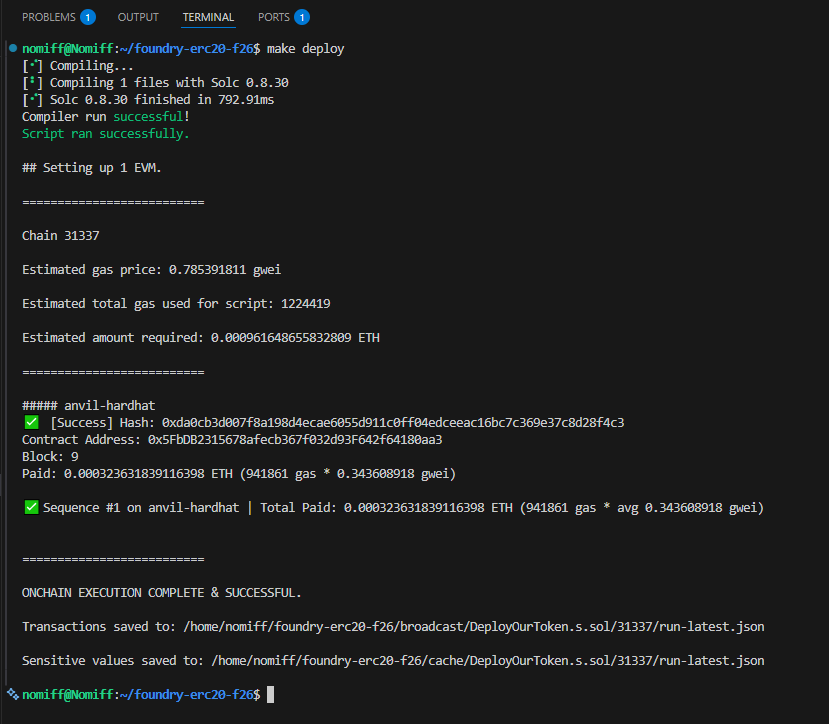Click the PORTS count badge
Screen dimensions: 829x724
[302, 17]
